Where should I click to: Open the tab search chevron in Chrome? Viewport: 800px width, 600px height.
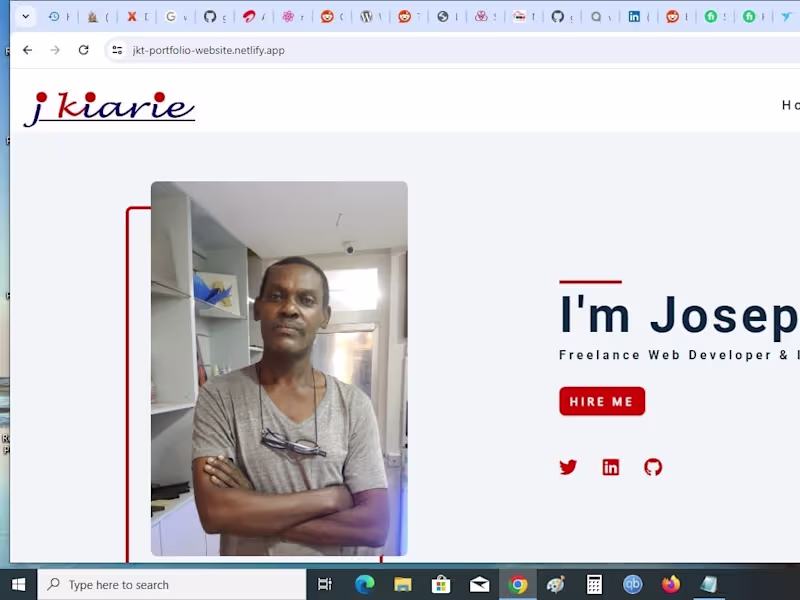pyautogui.click(x=26, y=16)
